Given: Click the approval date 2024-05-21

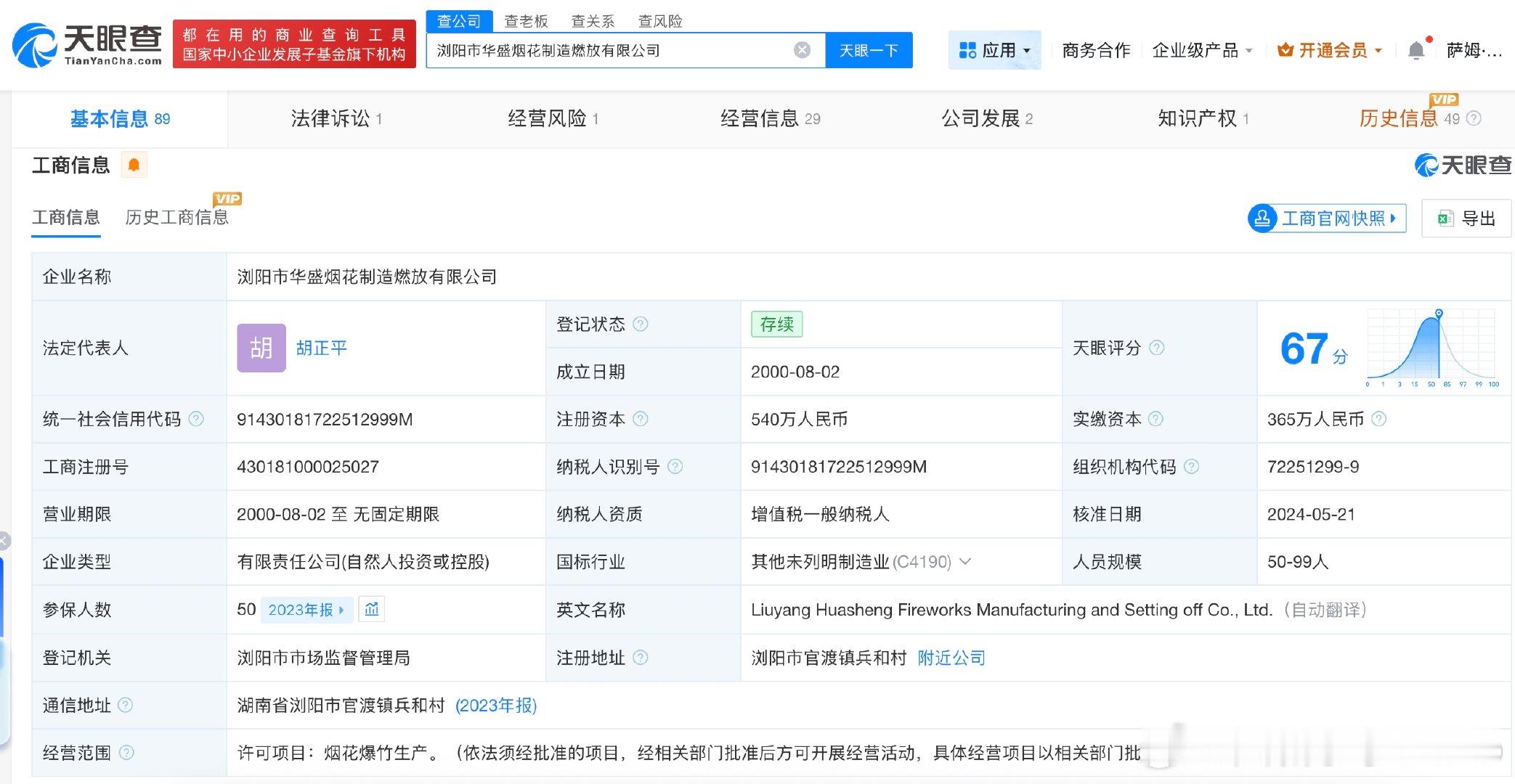Looking at the screenshot, I should pos(1311,514).
